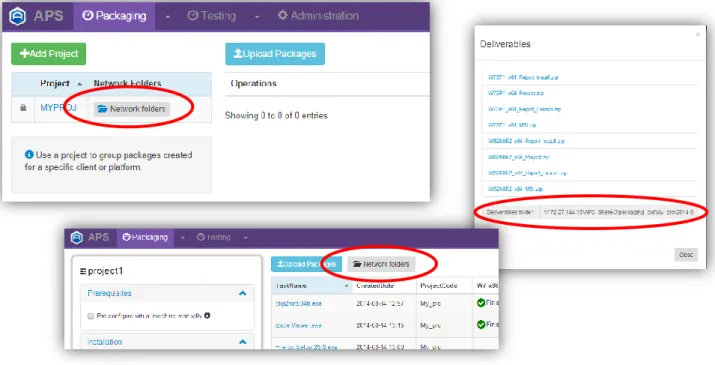Screen dimensions: 715x365
Task: Collapse the Prerequisites section chevron
Action: point(243,293)
